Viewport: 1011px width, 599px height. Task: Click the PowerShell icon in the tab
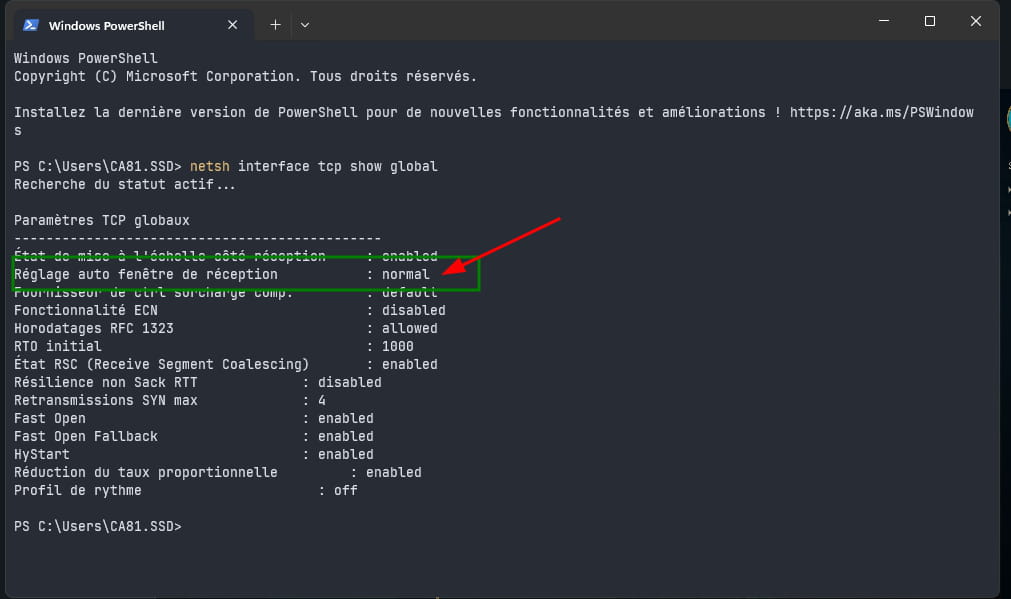(30, 25)
